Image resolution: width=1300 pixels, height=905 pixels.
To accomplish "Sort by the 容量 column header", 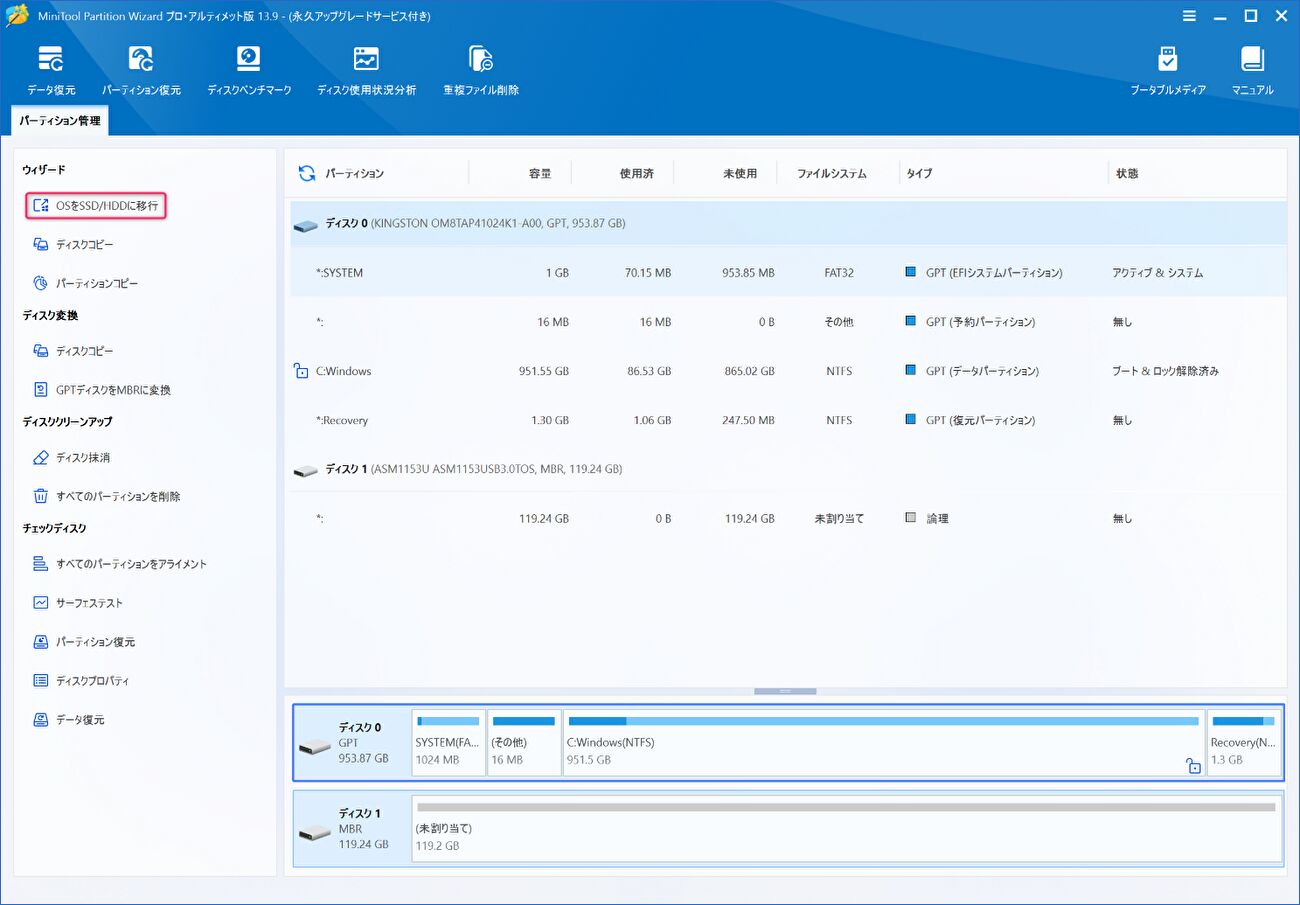I will click(540, 174).
